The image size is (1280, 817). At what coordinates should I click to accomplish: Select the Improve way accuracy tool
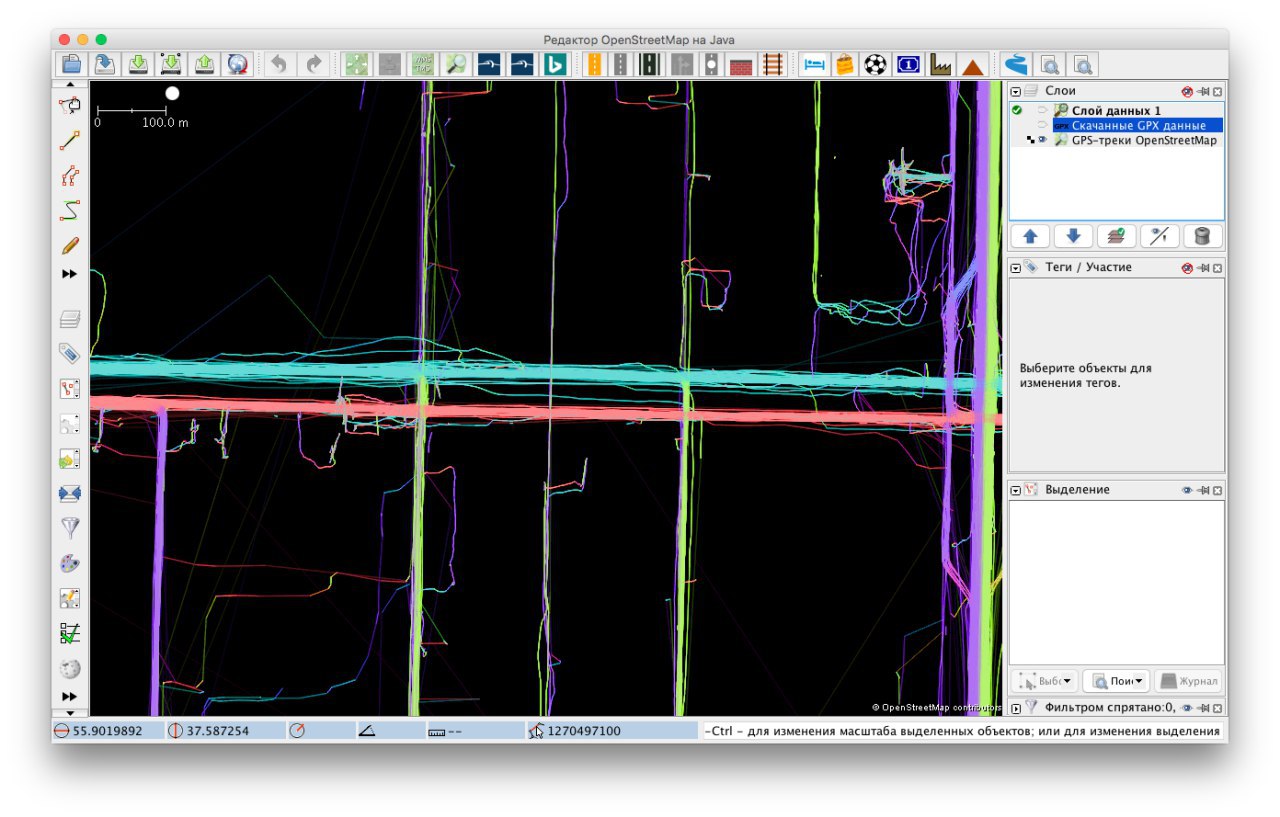click(x=70, y=176)
